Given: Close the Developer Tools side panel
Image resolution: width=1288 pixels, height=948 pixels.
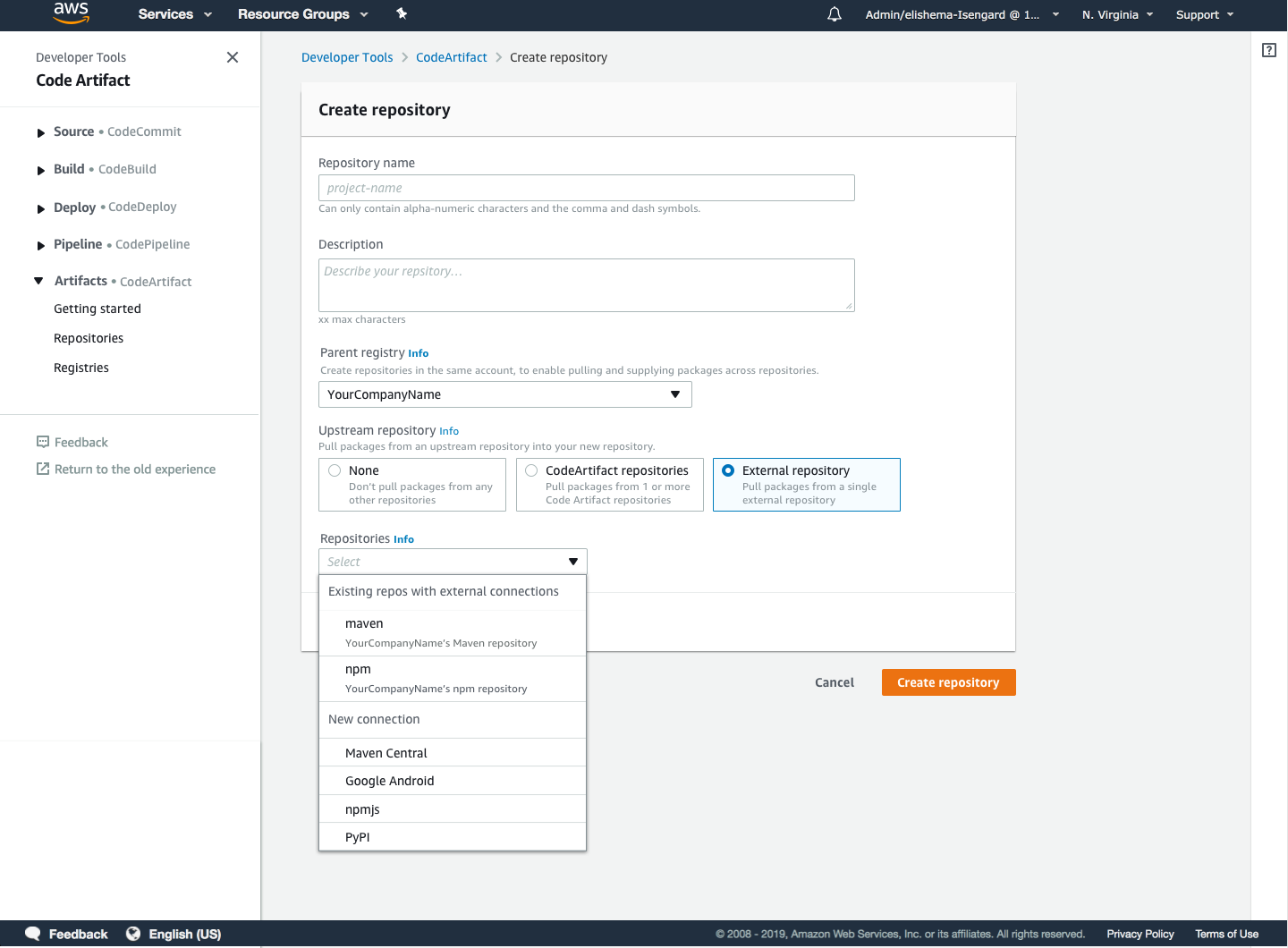Looking at the screenshot, I should 233,57.
